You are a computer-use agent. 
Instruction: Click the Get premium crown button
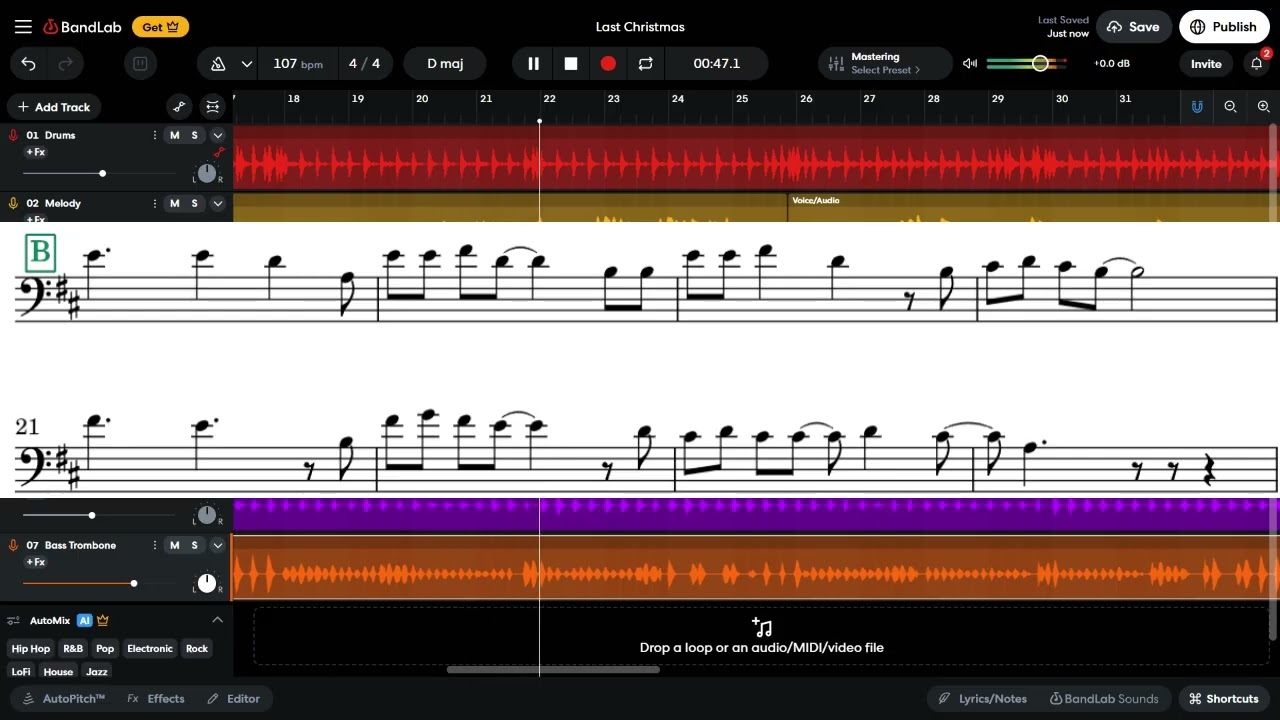coord(160,27)
